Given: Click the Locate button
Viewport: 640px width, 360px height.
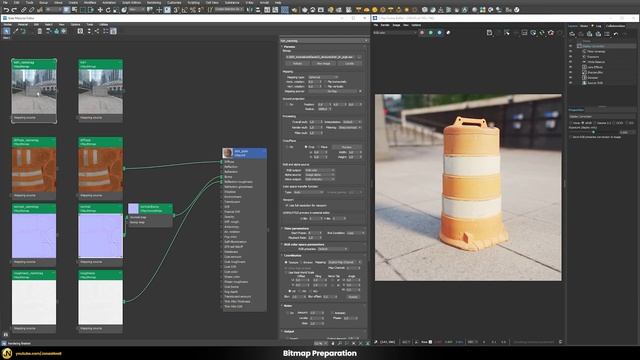Looking at the screenshot, I should (349, 63).
